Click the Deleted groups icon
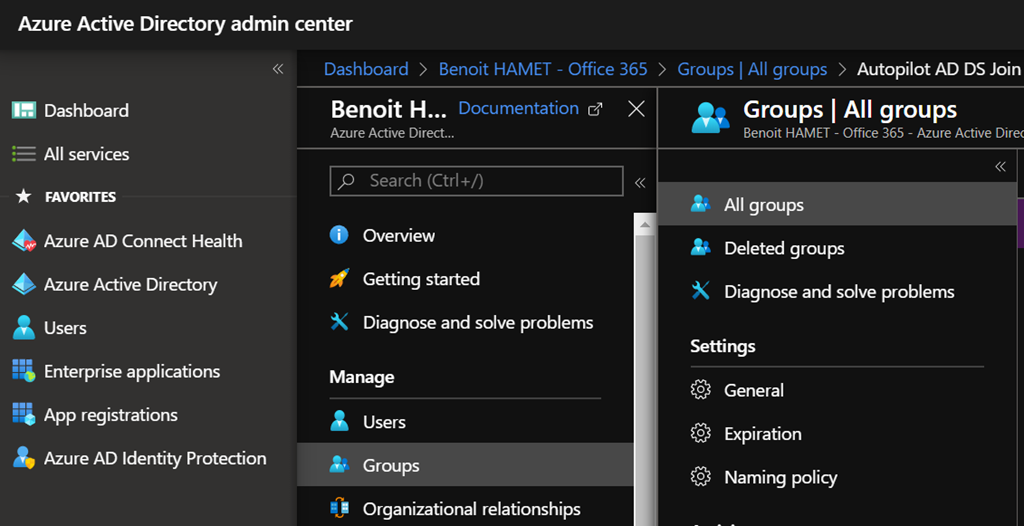Viewport: 1024px width, 526px height. click(701, 249)
